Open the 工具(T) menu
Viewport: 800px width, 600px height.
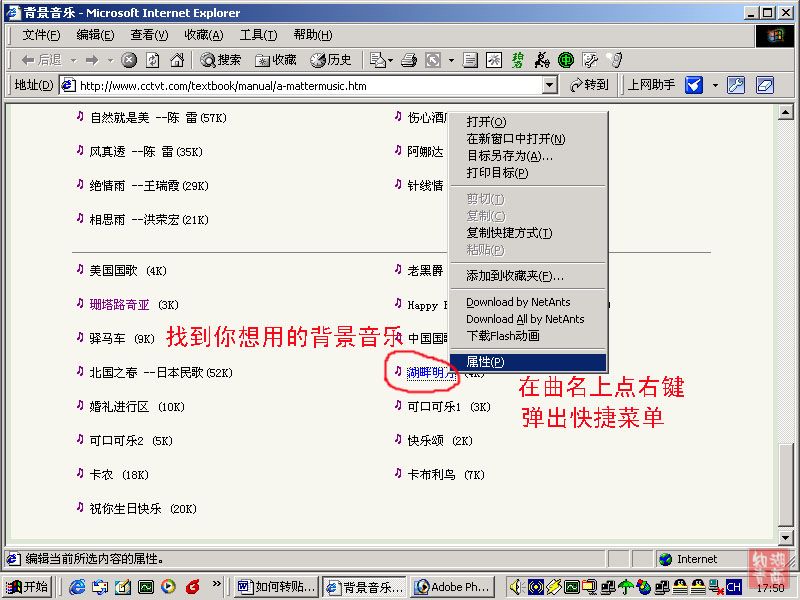click(x=258, y=35)
